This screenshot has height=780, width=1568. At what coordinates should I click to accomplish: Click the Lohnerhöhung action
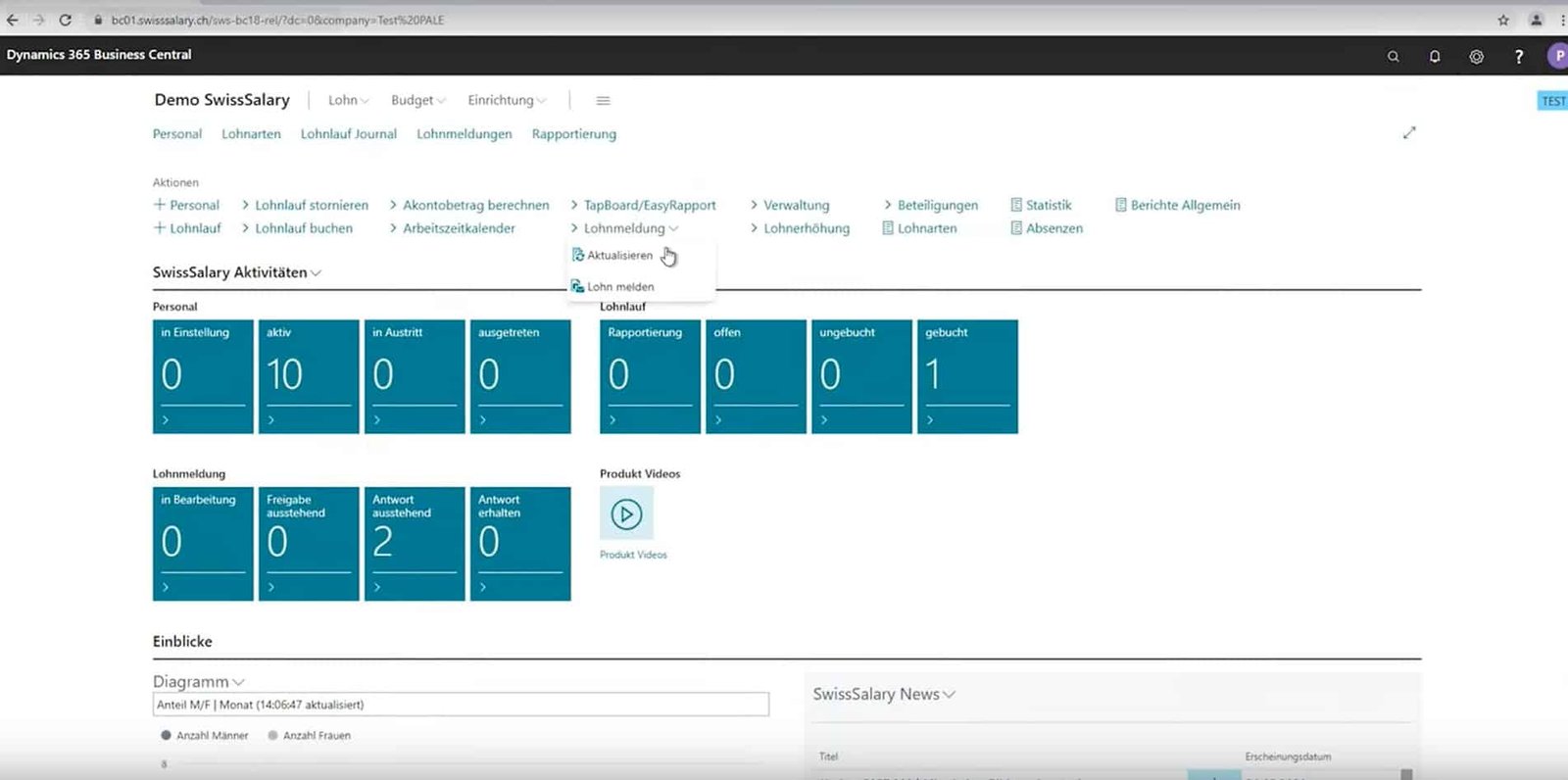(800, 228)
